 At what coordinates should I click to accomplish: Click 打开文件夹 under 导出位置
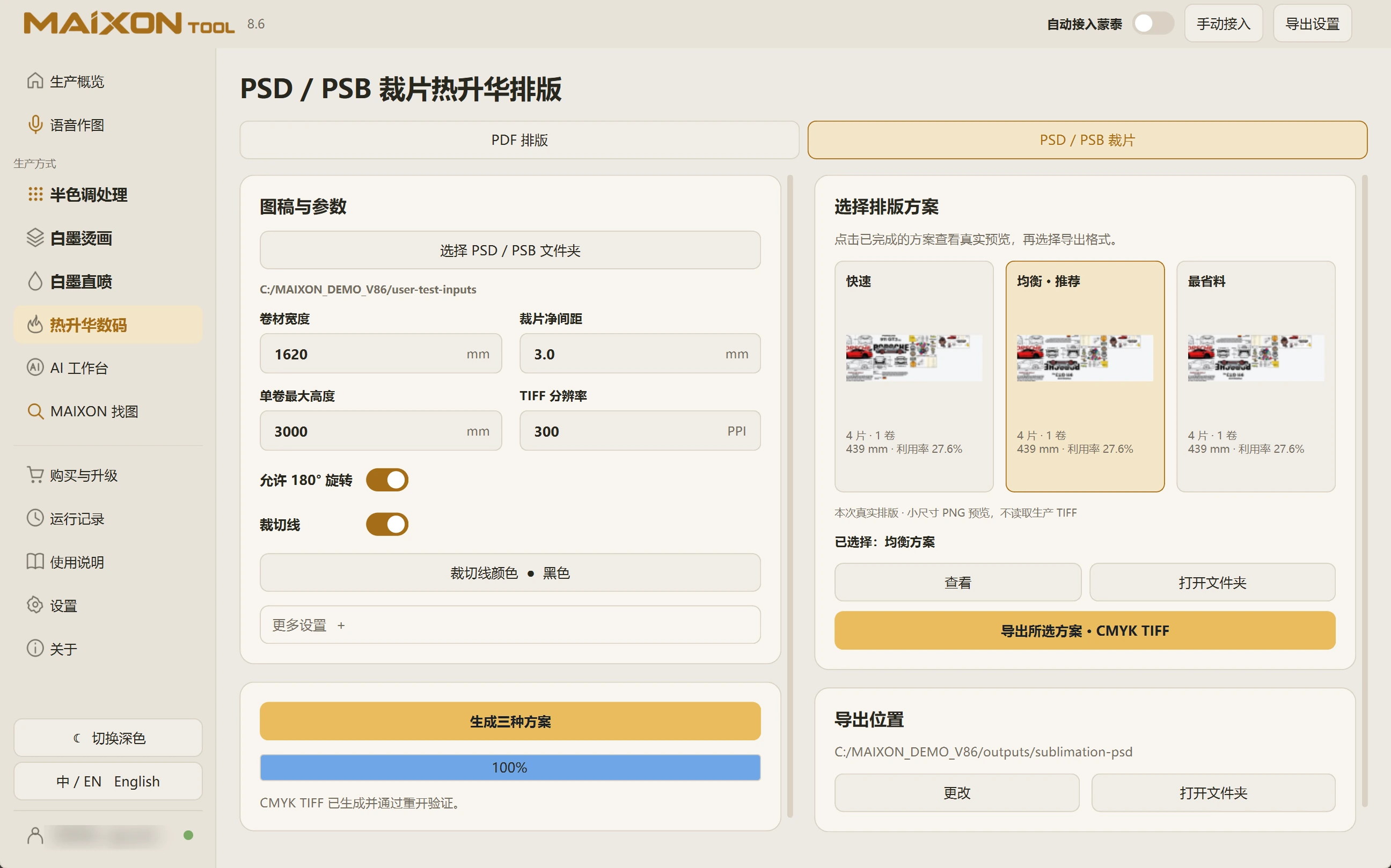pos(1213,792)
